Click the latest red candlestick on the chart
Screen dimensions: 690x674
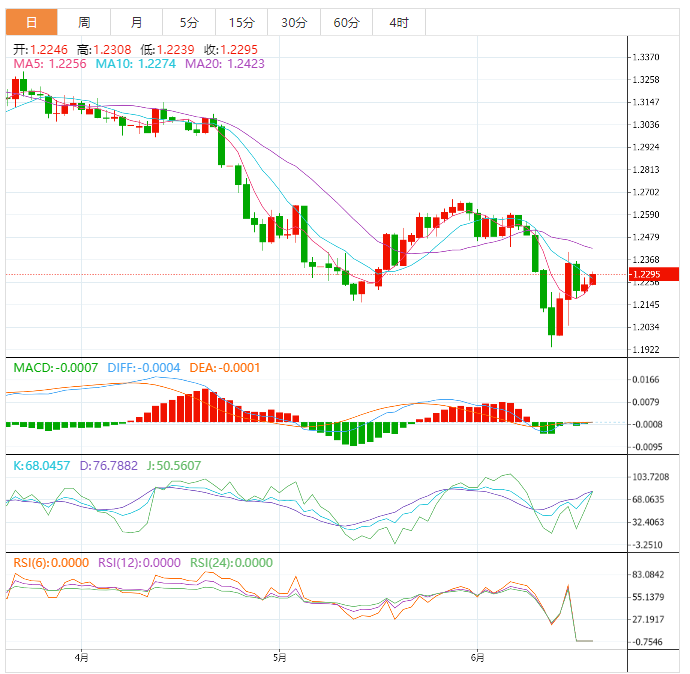click(x=593, y=279)
